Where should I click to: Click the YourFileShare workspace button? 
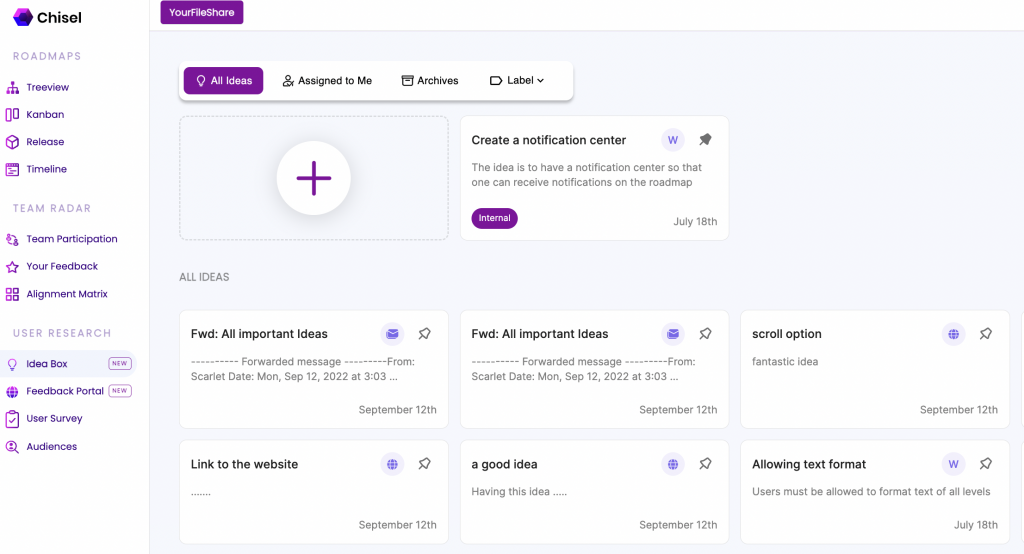pyautogui.click(x=202, y=12)
